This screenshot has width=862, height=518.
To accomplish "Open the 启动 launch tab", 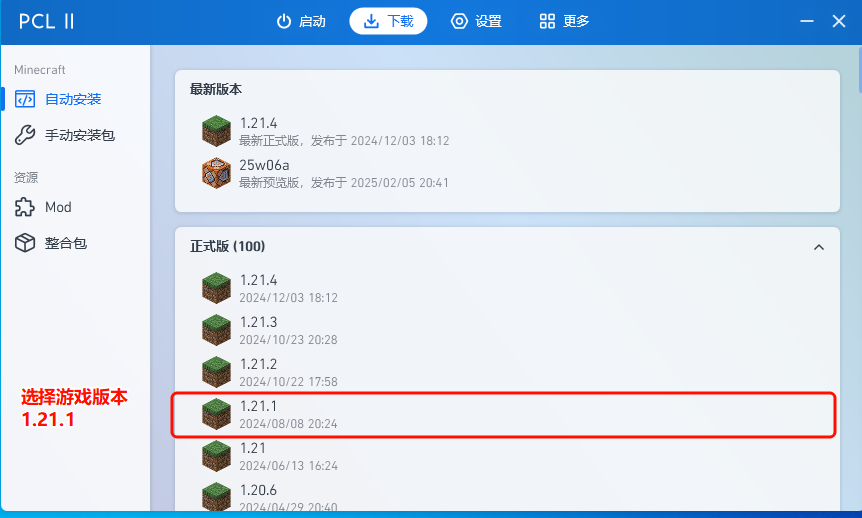I will pyautogui.click(x=301, y=21).
